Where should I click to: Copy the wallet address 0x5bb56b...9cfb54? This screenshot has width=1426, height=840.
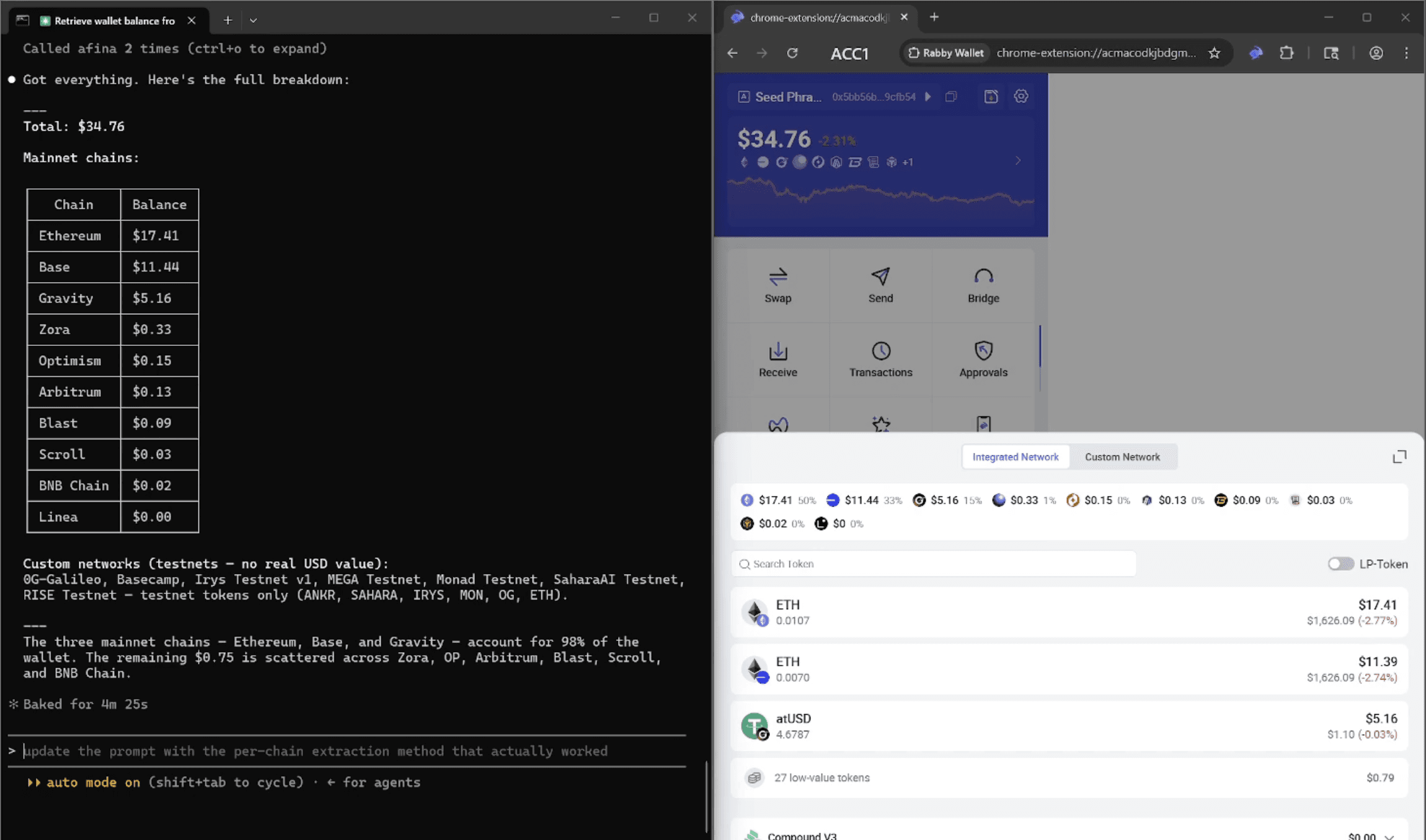951,97
